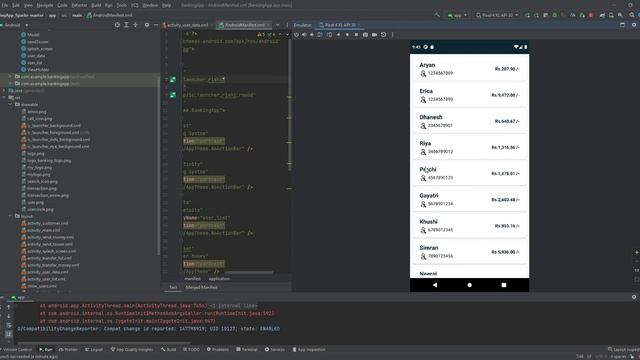
Task: Click emulator toolbar home circle icon
Action: tap(347, 35)
